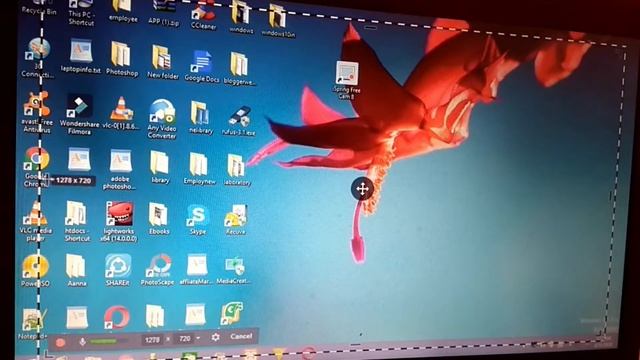Select the adobe photosho... file icon
Viewport: 640px width, 360px height.
tap(119, 169)
